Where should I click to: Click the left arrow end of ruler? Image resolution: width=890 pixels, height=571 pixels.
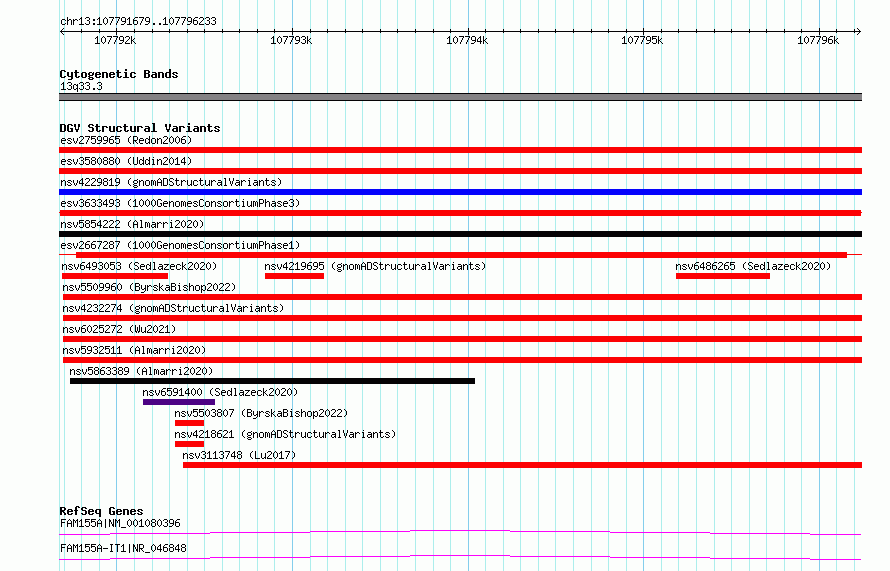(62, 32)
